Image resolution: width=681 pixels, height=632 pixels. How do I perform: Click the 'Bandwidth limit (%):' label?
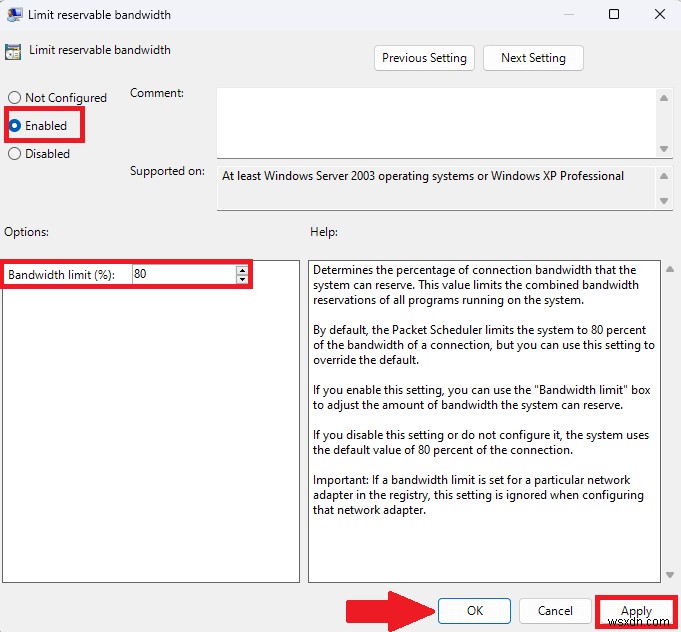61,275
